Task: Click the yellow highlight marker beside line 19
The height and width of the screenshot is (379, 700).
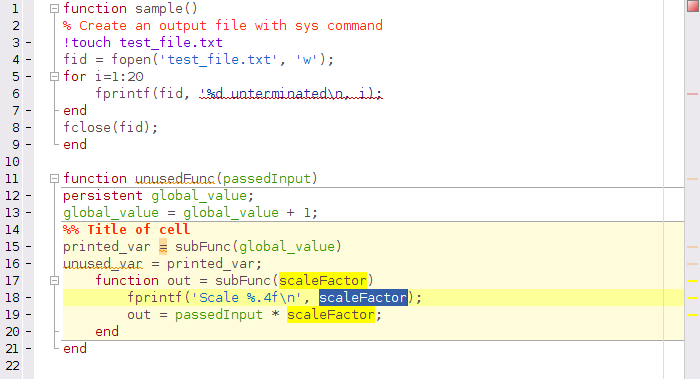Action: click(692, 315)
